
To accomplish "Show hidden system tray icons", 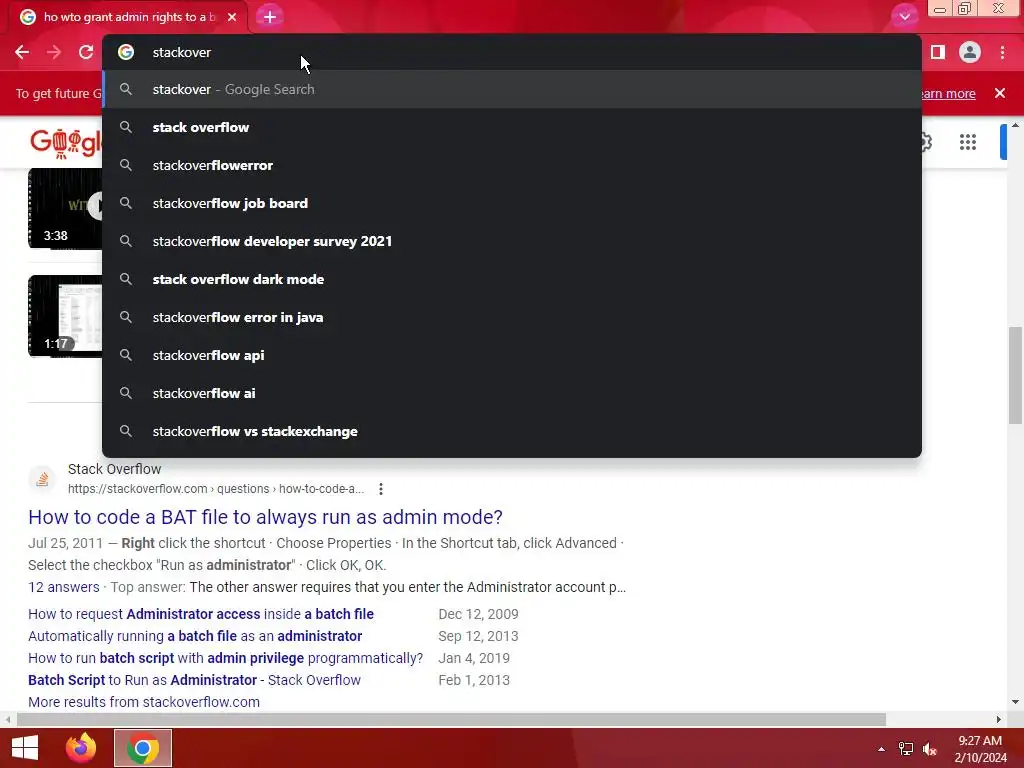I will coord(881,749).
